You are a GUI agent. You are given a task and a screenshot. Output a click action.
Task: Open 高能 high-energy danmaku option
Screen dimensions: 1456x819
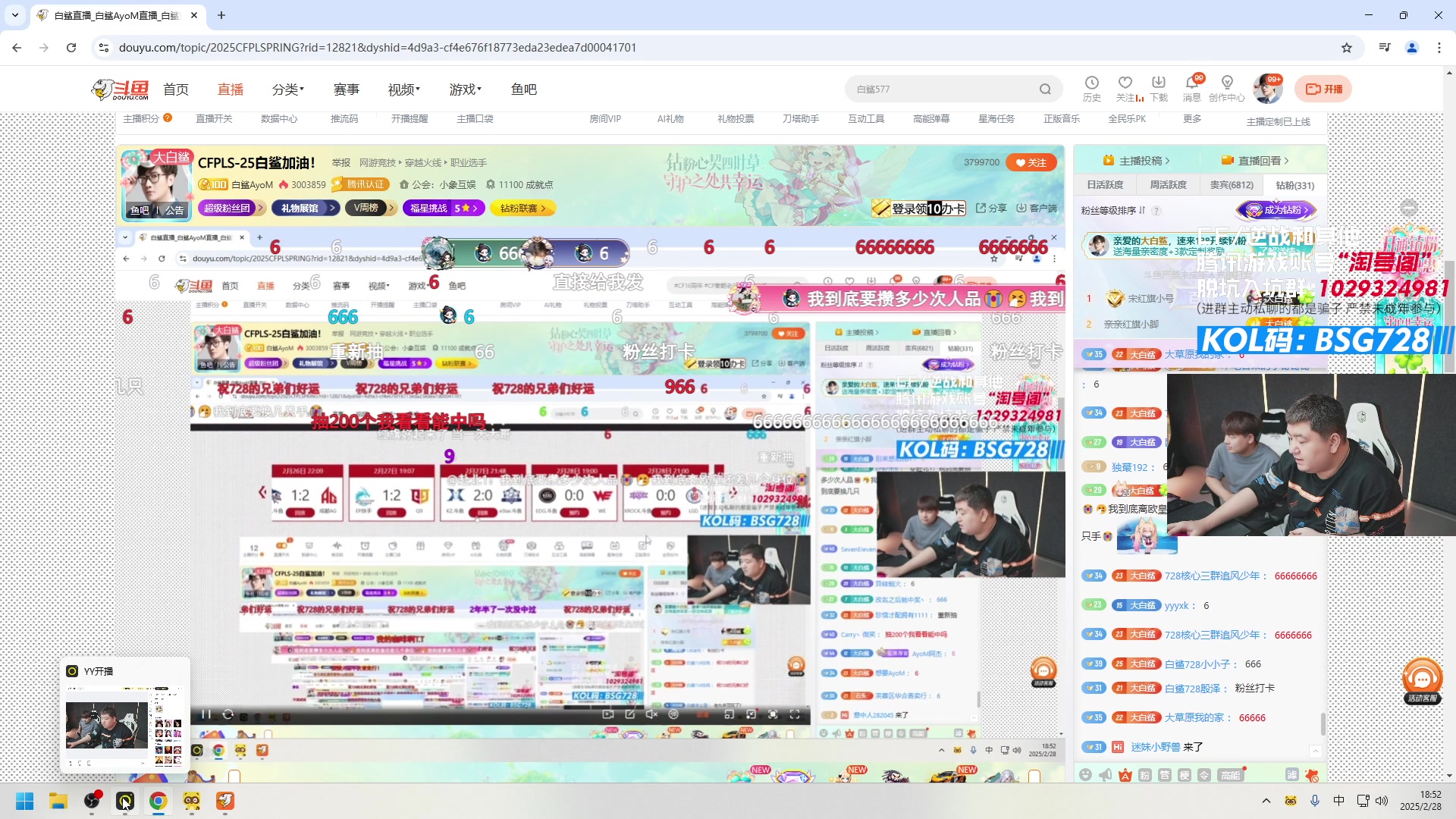tap(1231, 774)
